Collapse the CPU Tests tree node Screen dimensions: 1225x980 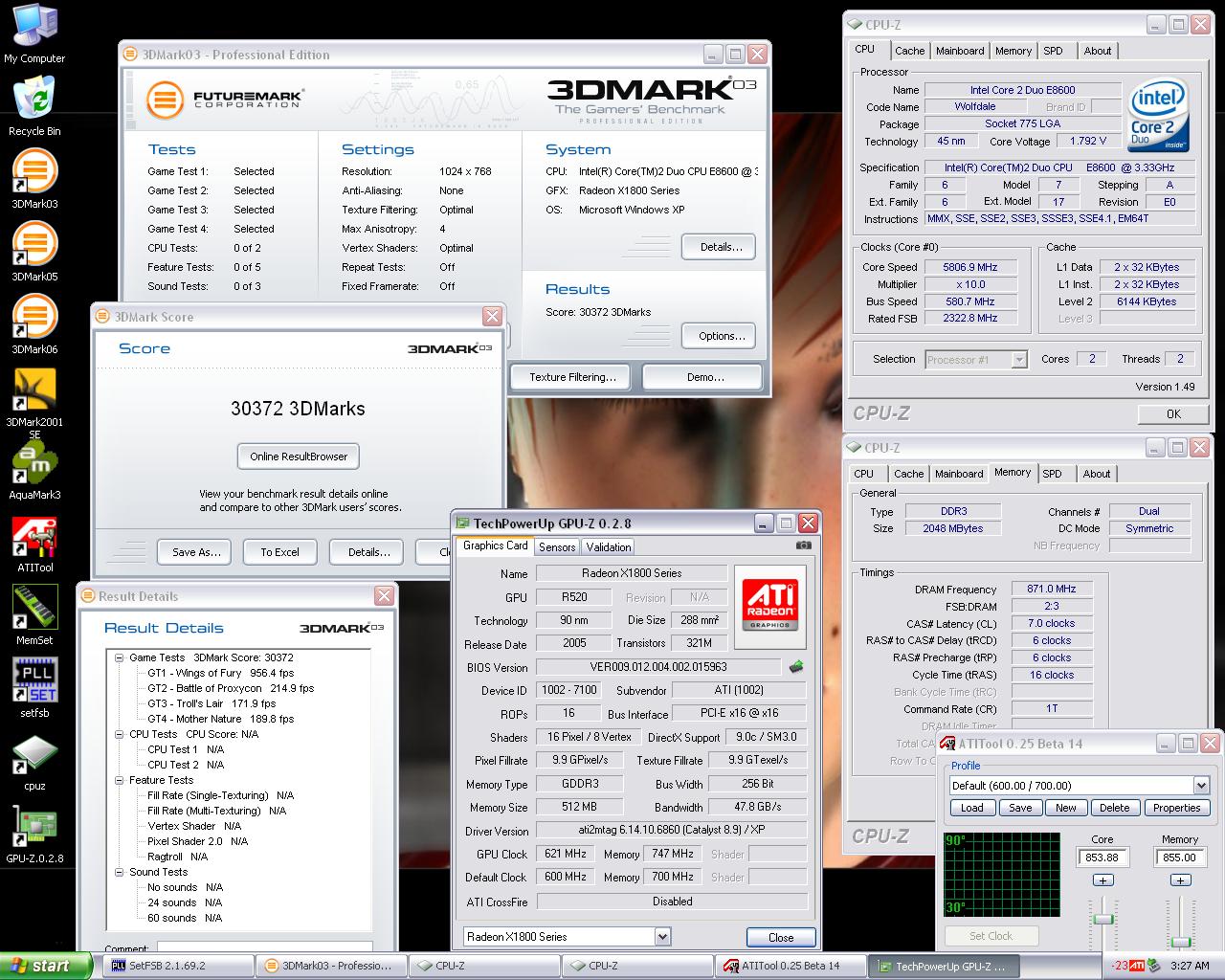coord(120,734)
